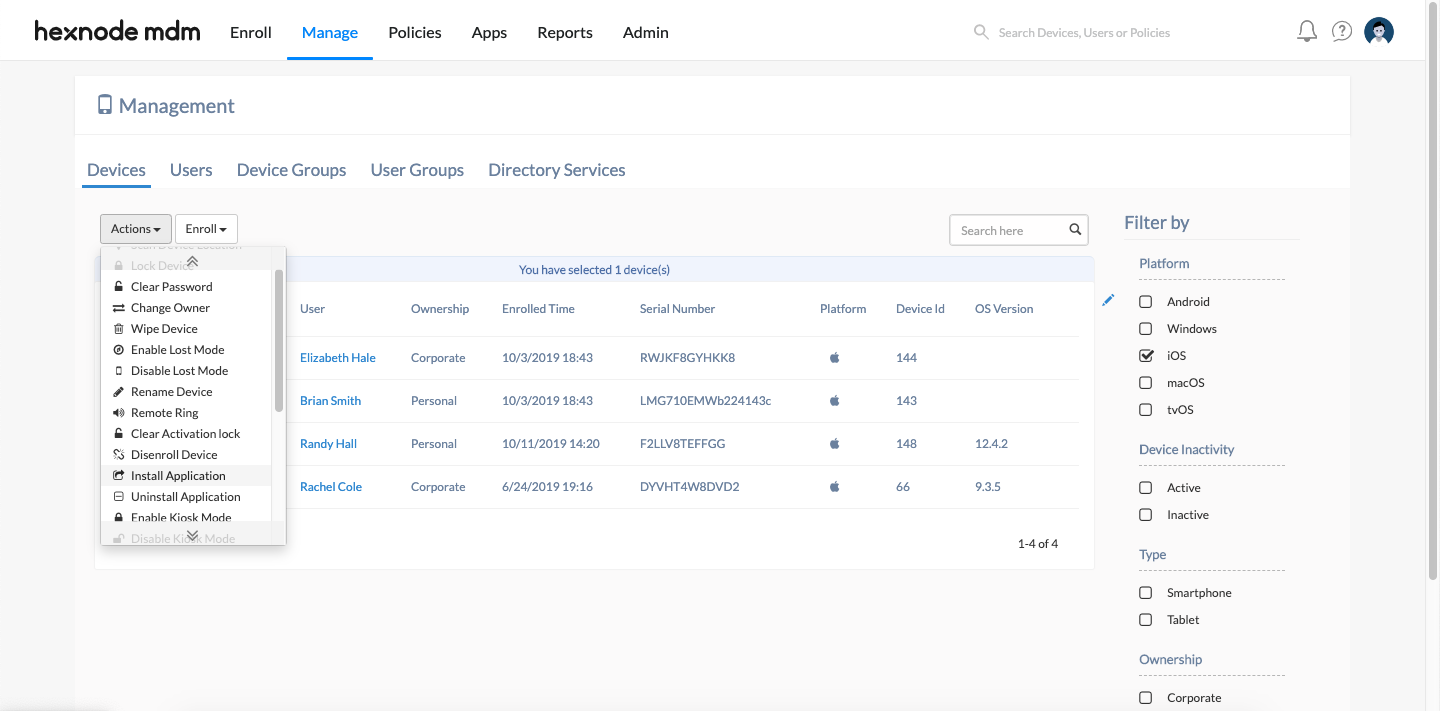Image resolution: width=1440 pixels, height=711 pixels.
Task: Click the Clear Password lock icon
Action: (119, 287)
